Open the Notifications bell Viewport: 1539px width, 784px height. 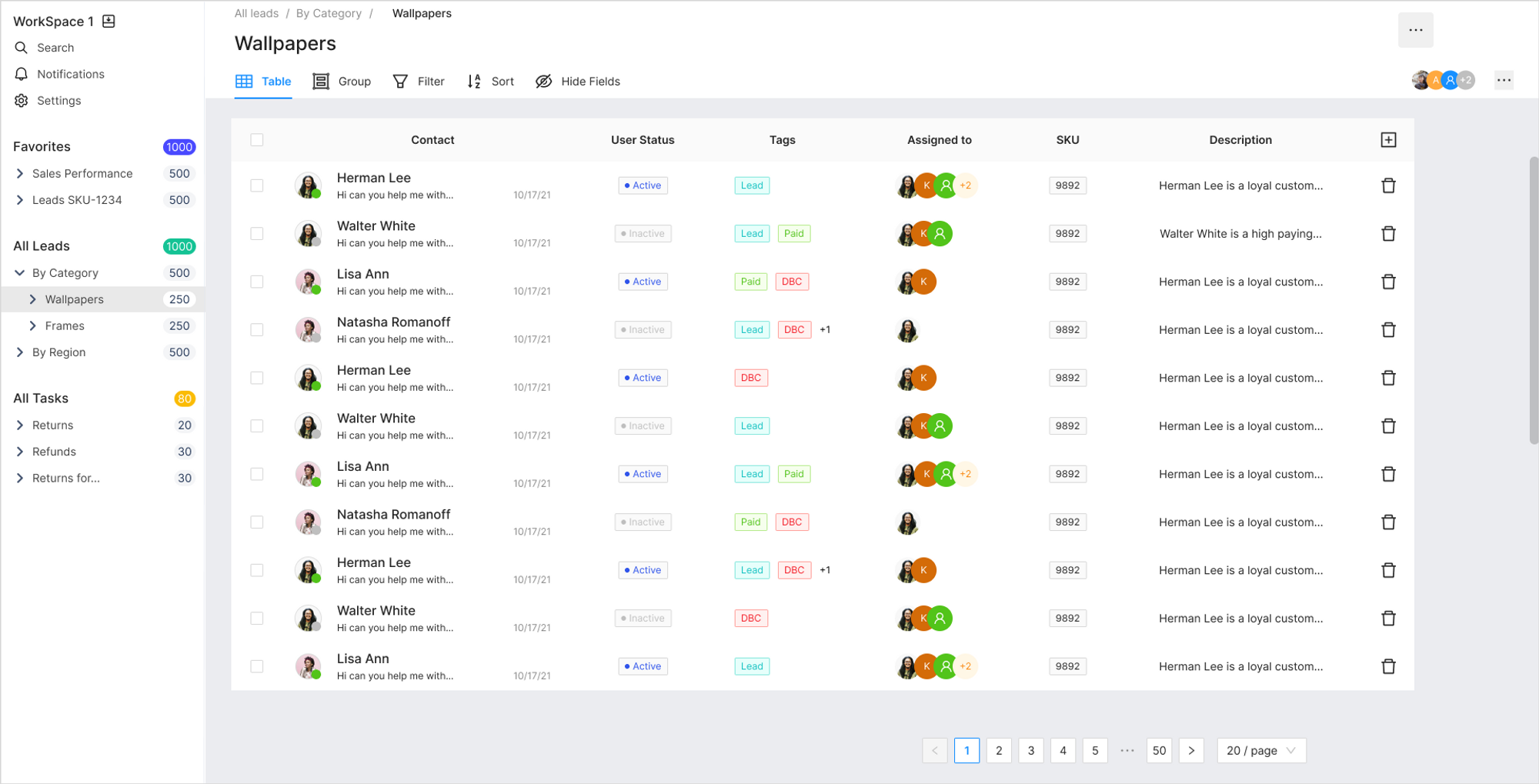coord(22,74)
